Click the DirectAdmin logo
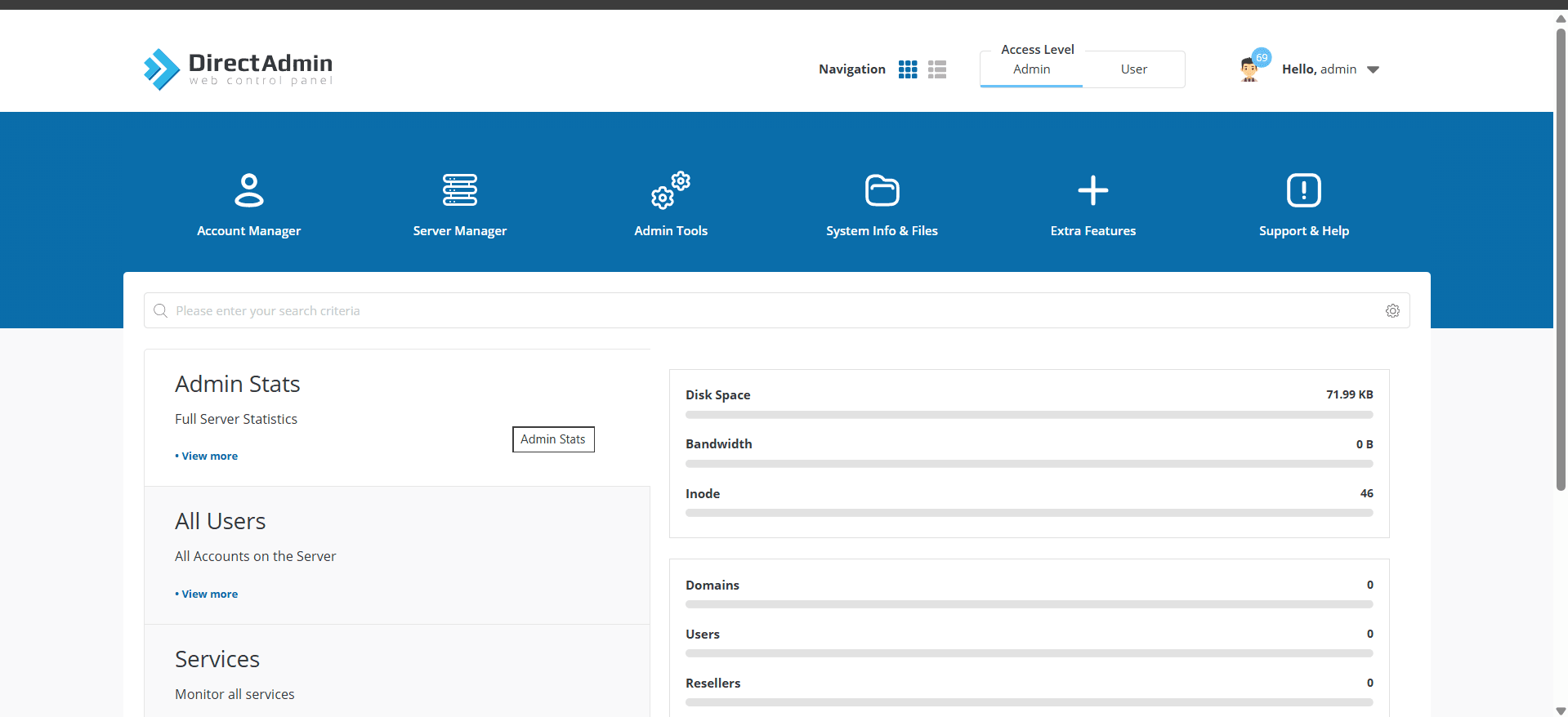The width and height of the screenshot is (1568, 717). (x=238, y=69)
